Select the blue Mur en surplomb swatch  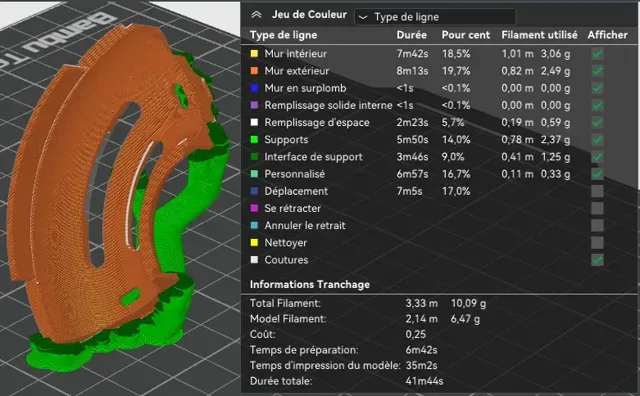254,88
